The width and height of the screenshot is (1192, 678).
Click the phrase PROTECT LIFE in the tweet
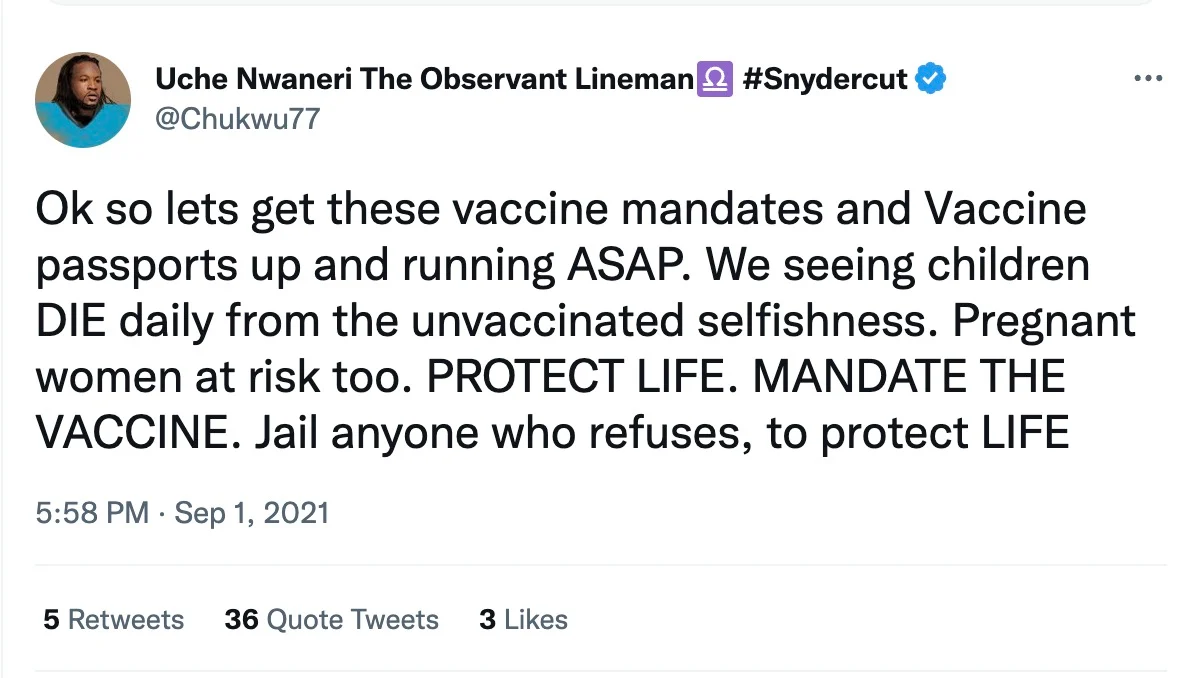coord(576,378)
